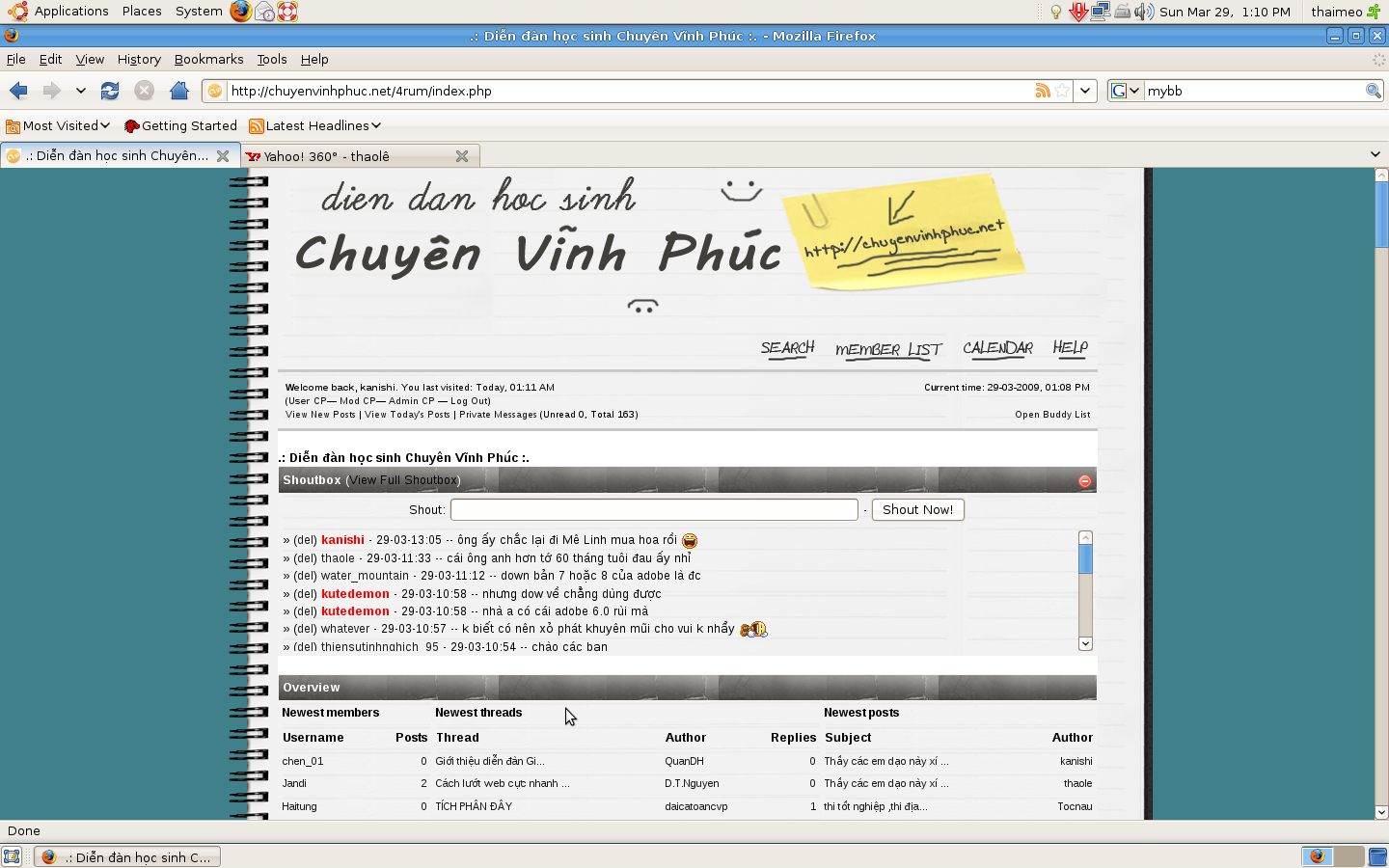Click the Log Out link

[x=469, y=401]
